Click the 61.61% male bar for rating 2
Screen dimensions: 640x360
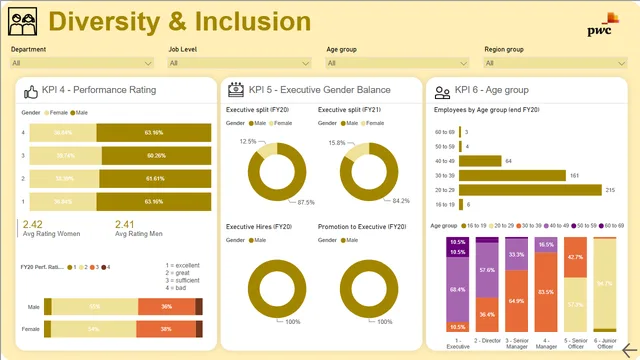point(155,179)
